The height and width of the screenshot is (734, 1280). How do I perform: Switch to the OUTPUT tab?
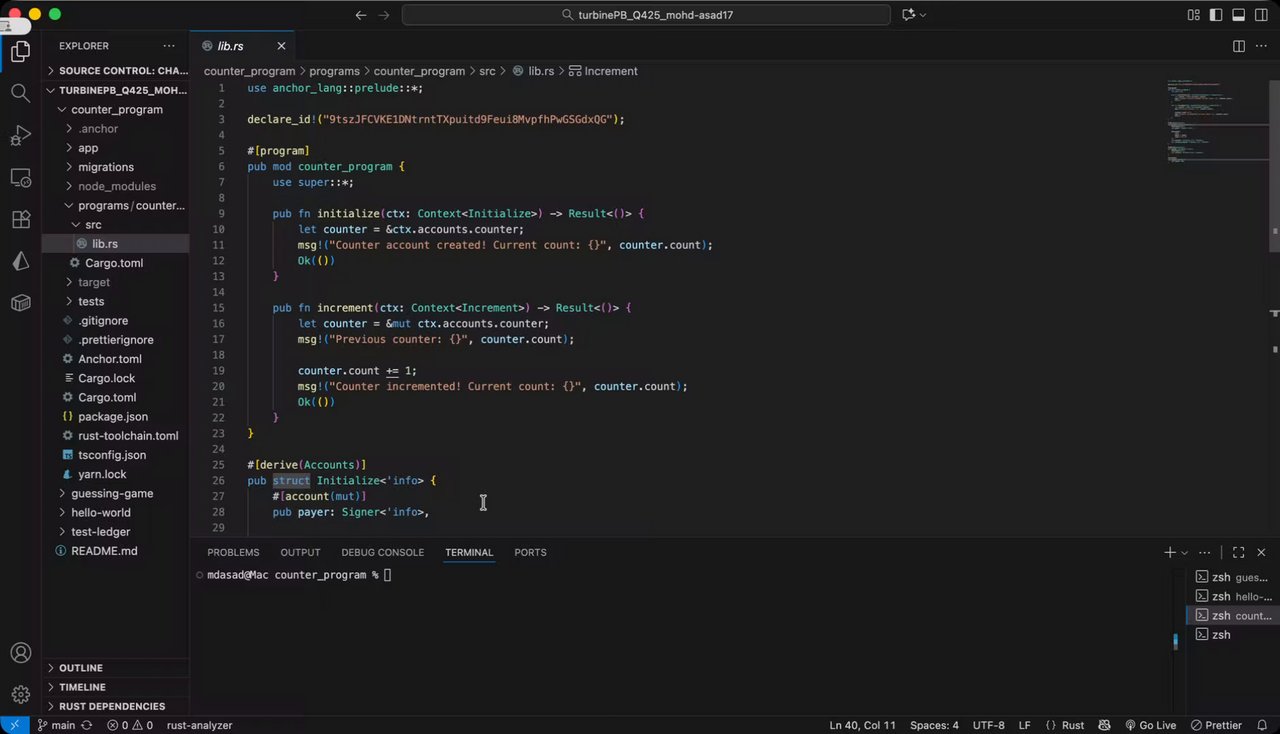pos(300,552)
